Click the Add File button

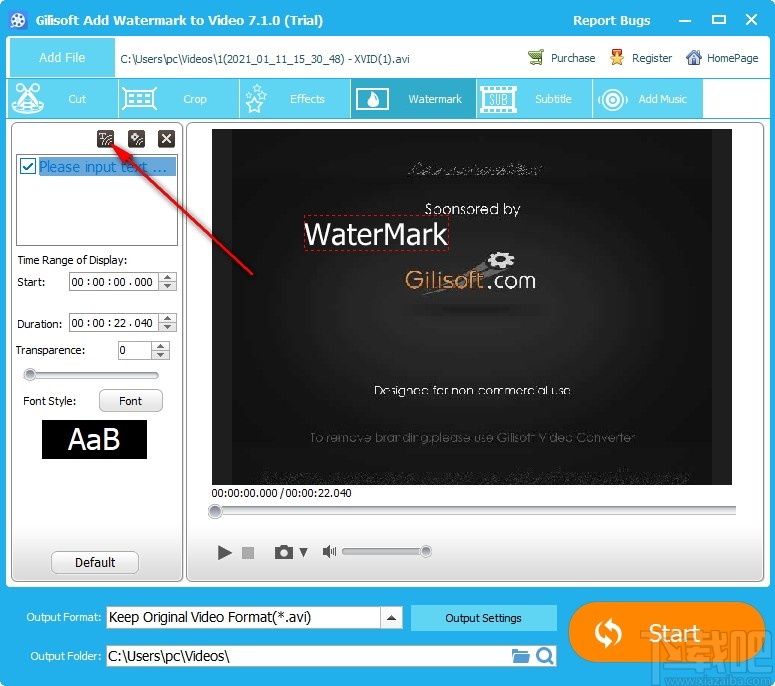(62, 57)
